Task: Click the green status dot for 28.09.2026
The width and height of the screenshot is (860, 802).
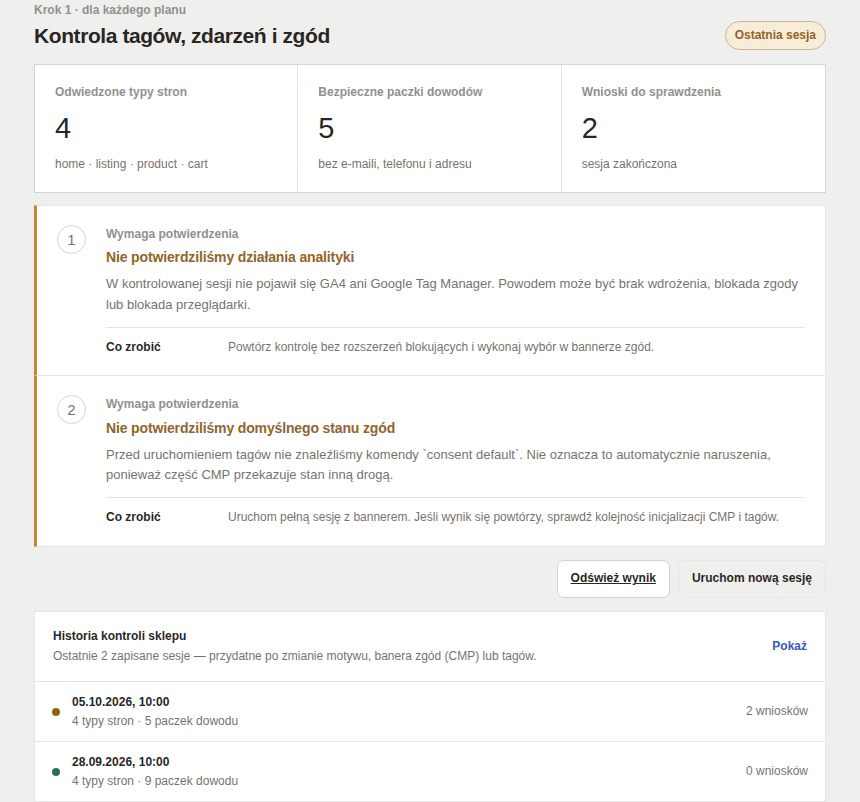Action: coord(56,772)
